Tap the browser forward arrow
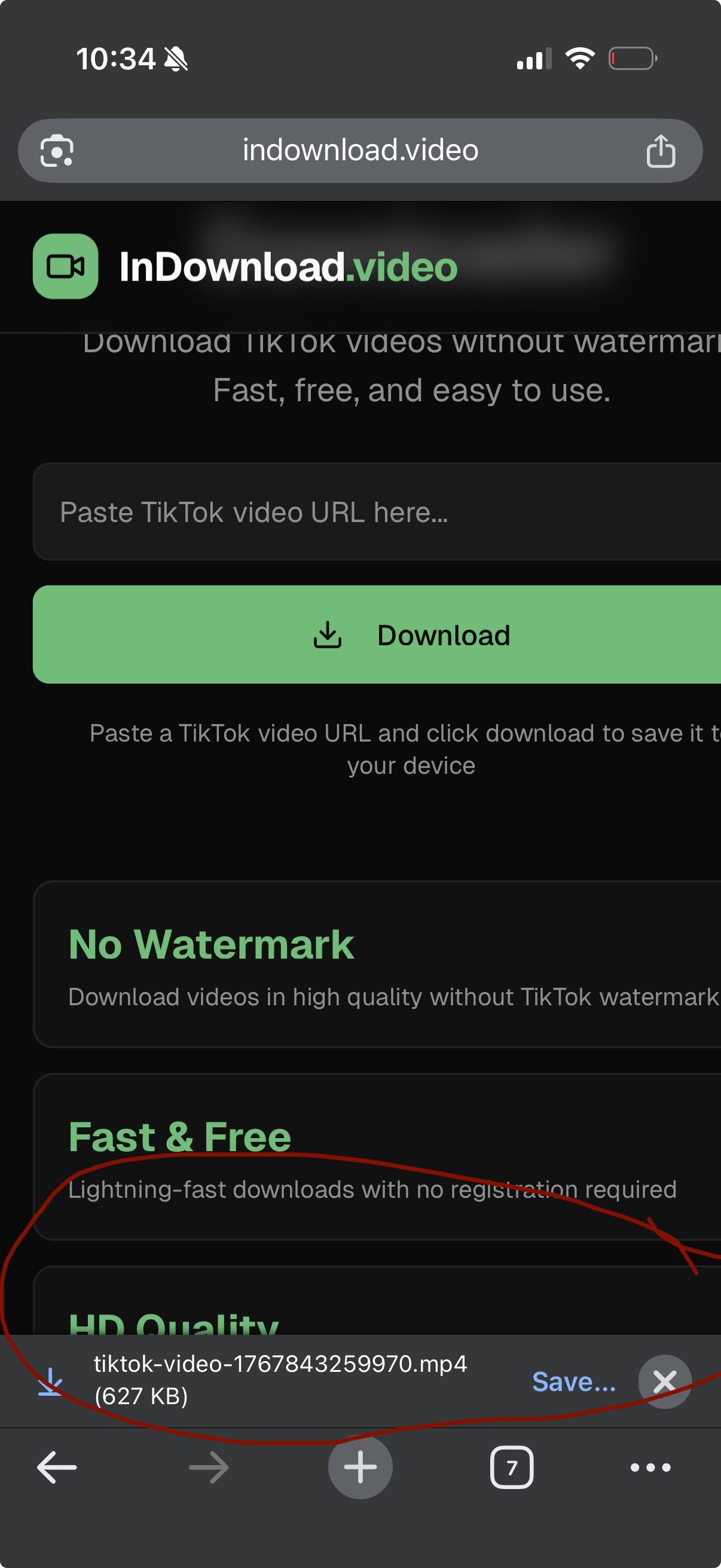This screenshot has height=1568, width=721. 209,1468
